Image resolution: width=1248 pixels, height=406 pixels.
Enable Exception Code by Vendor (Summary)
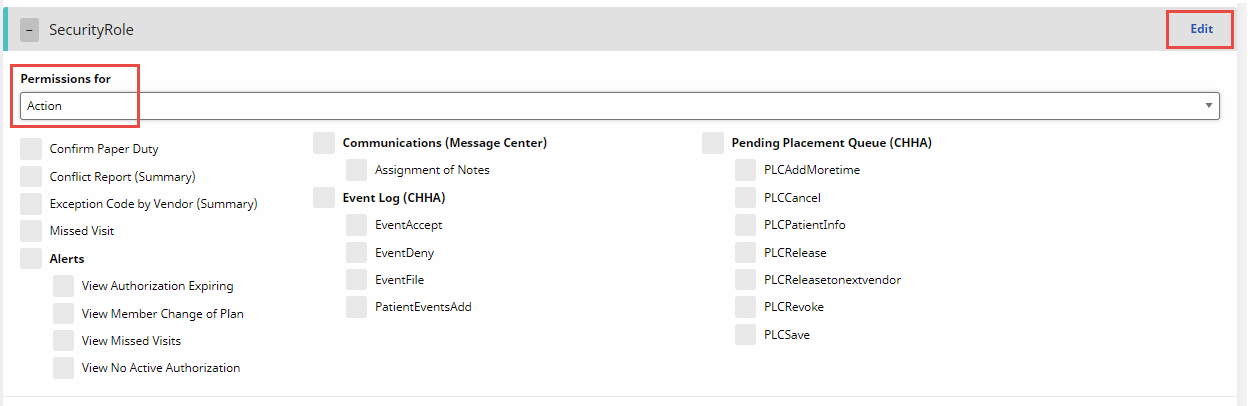pyautogui.click(x=31, y=204)
